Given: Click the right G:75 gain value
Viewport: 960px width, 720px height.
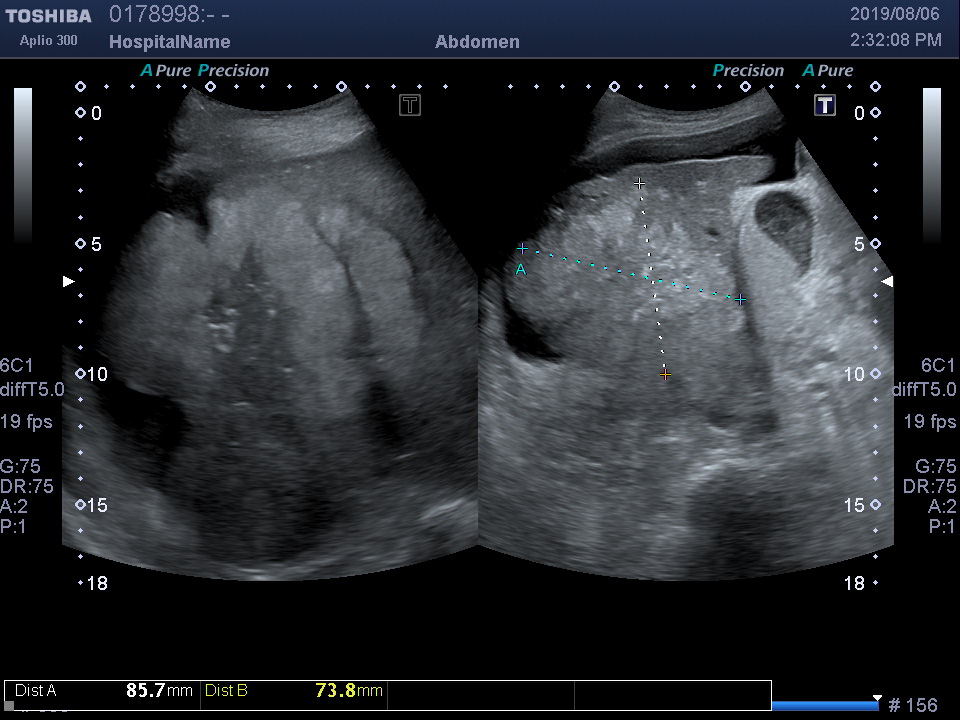Looking at the screenshot, I should click(x=936, y=467).
